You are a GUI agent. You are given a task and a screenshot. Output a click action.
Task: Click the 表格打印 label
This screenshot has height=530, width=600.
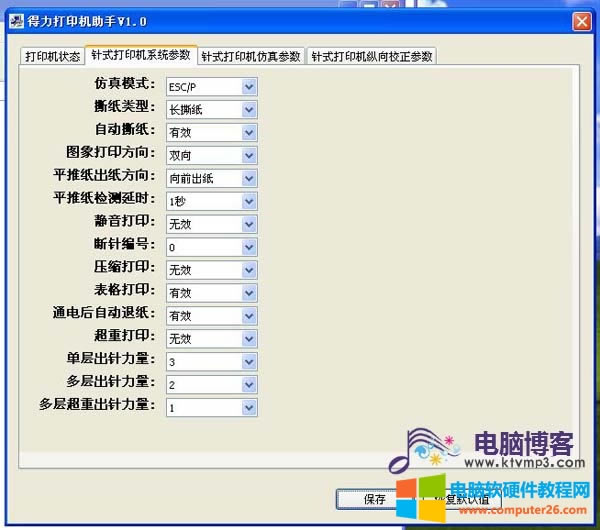pyautogui.click(x=125, y=289)
